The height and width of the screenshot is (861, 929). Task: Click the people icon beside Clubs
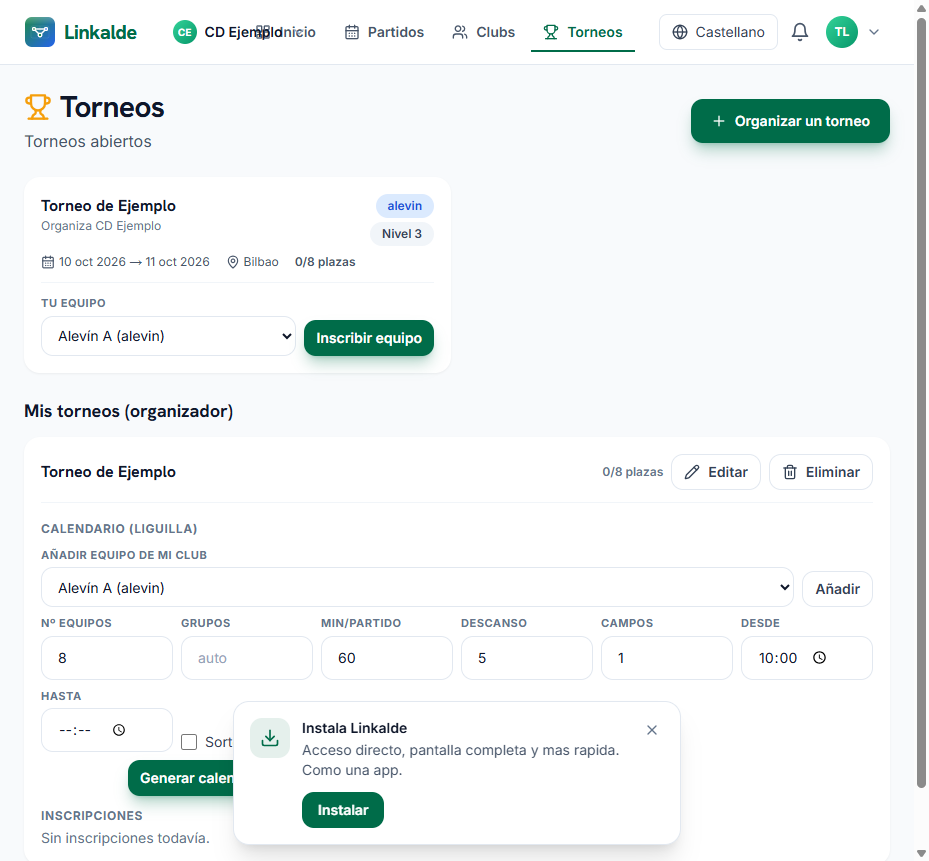point(460,32)
